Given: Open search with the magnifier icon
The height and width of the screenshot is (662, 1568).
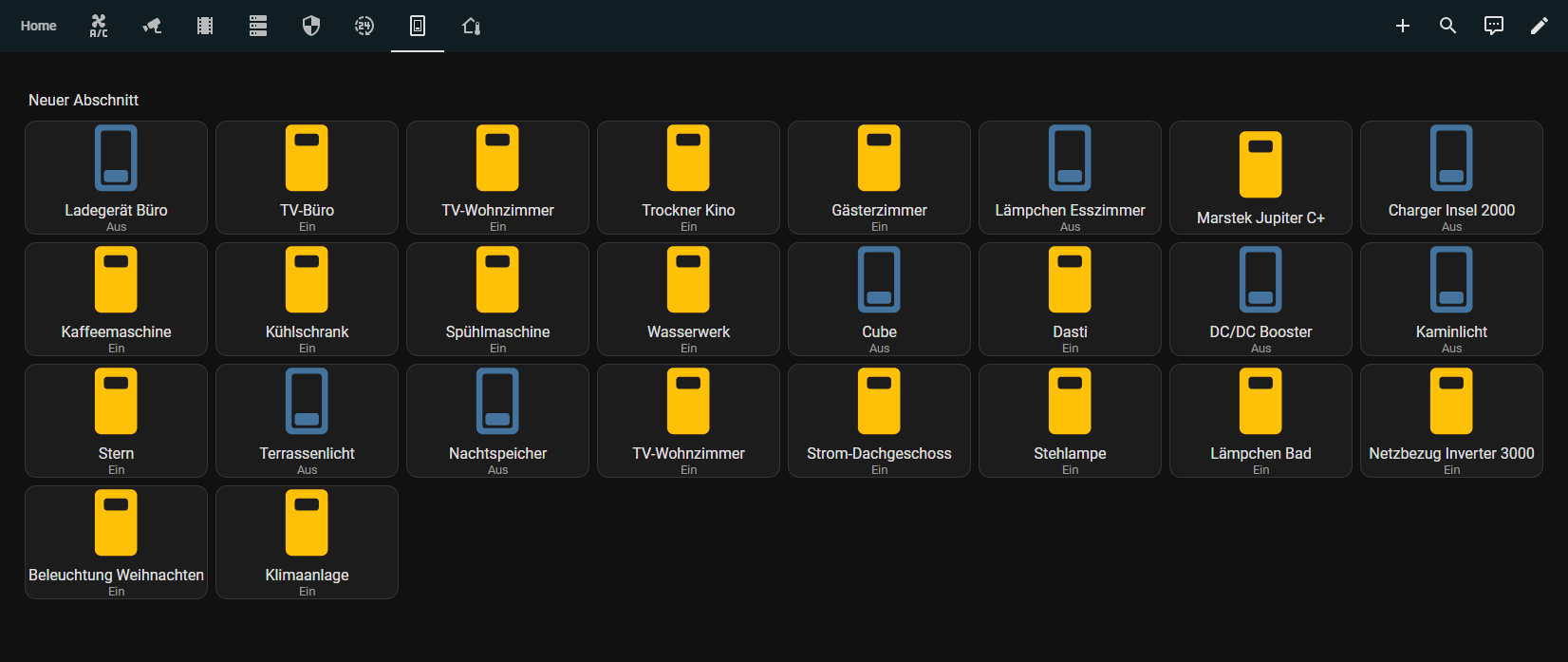Looking at the screenshot, I should pyautogui.click(x=1448, y=26).
